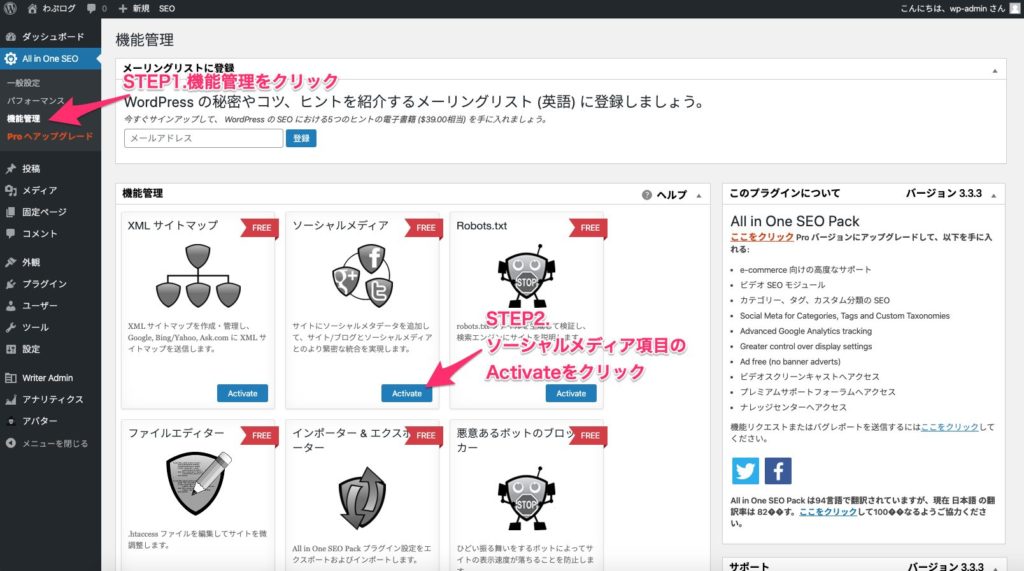The width and height of the screenshot is (1024, 571).
Task: Select All in One SEO menu
Action: [50, 59]
